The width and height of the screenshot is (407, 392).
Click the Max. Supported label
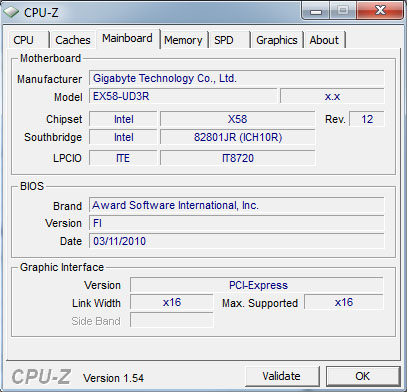tap(260, 303)
